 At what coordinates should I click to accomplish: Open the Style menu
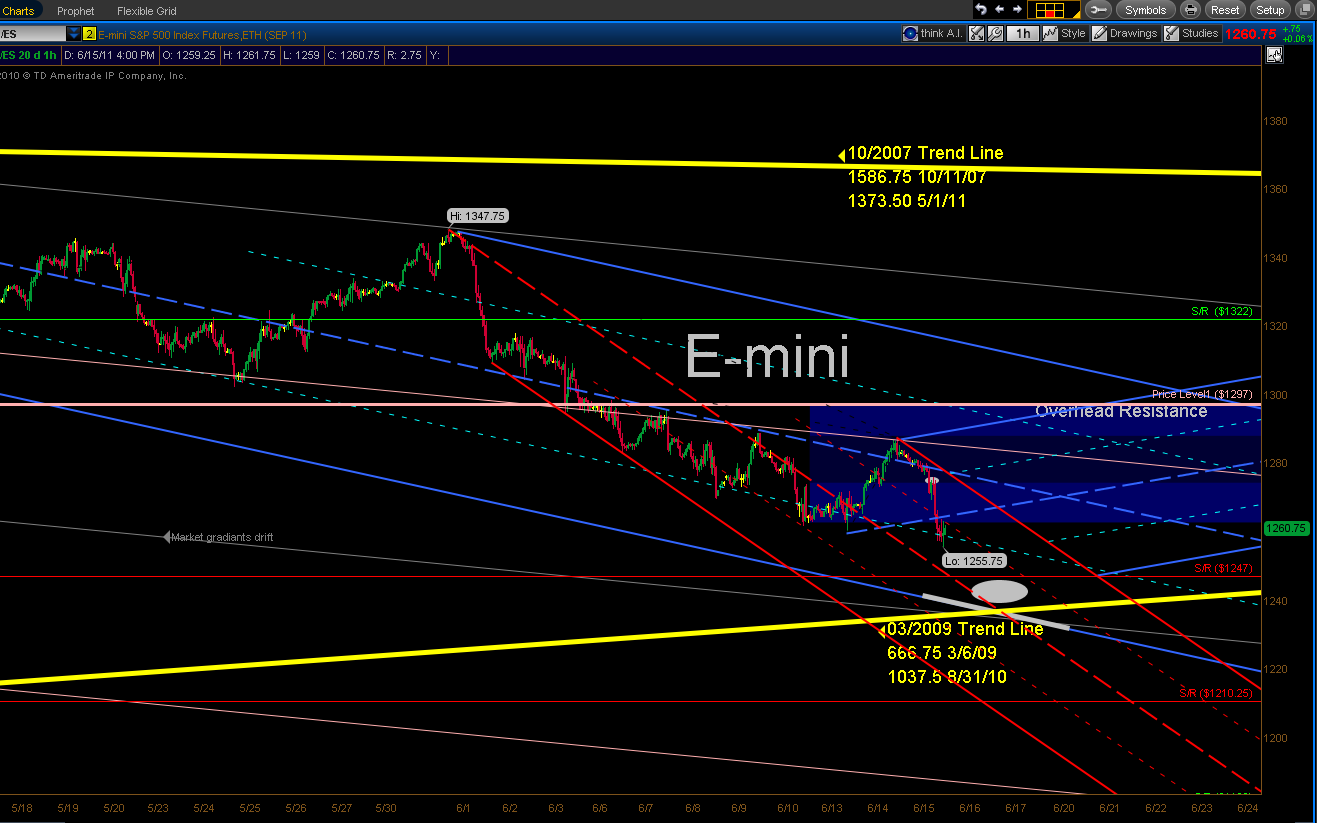[1065, 33]
